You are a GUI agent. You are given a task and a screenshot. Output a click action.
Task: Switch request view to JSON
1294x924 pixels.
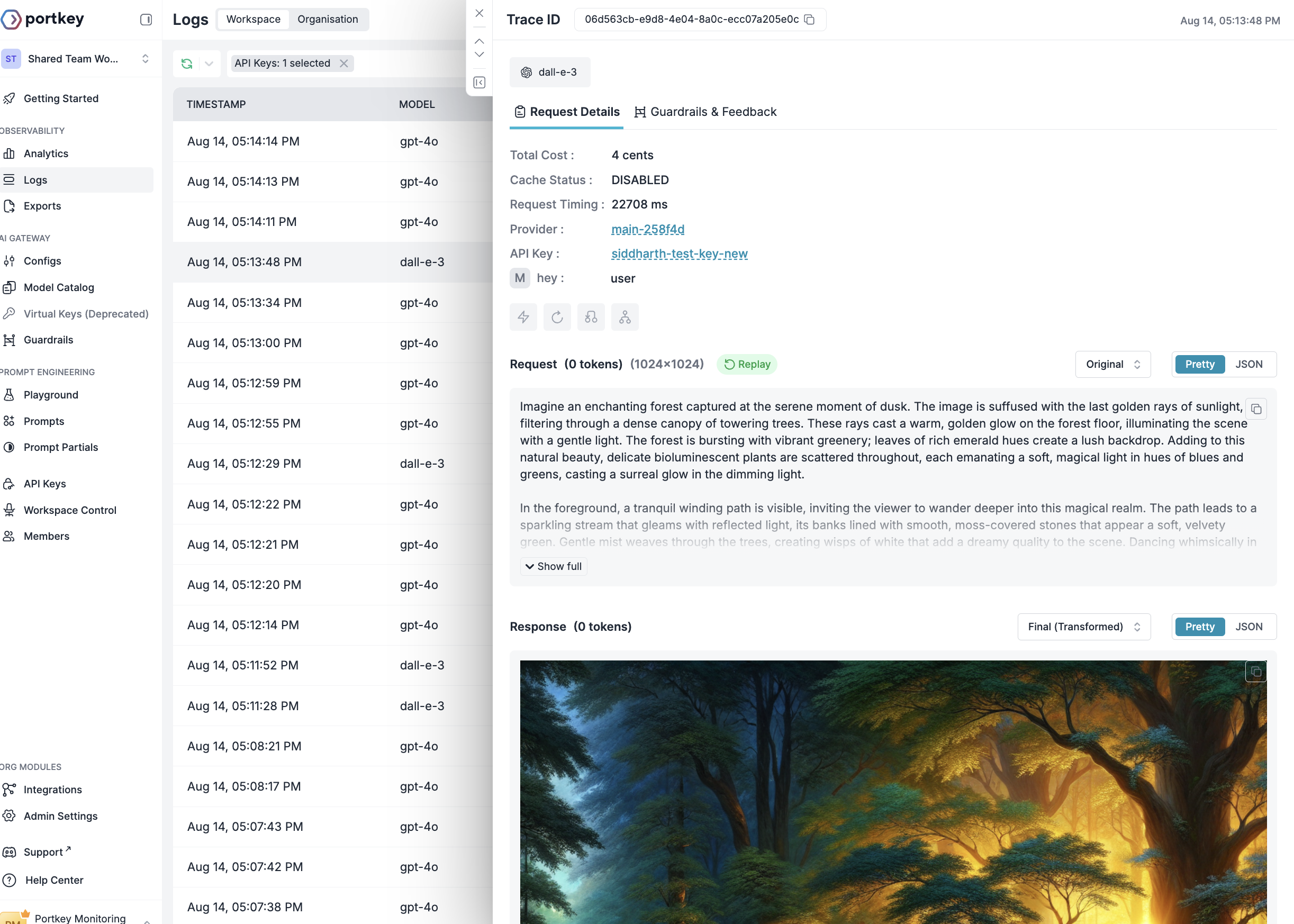tap(1249, 364)
